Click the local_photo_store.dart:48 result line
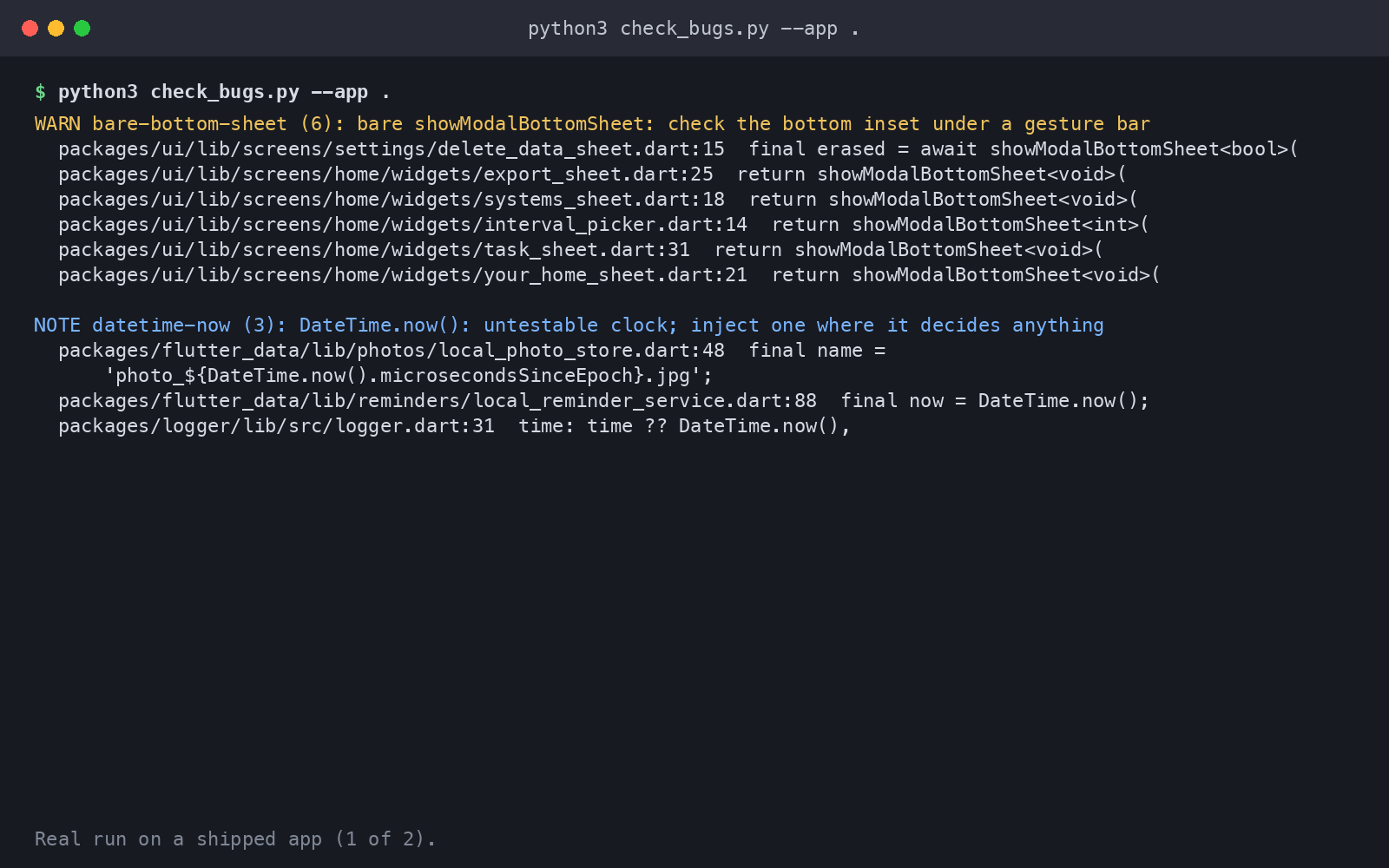Image resolution: width=1389 pixels, height=868 pixels. coord(472,351)
